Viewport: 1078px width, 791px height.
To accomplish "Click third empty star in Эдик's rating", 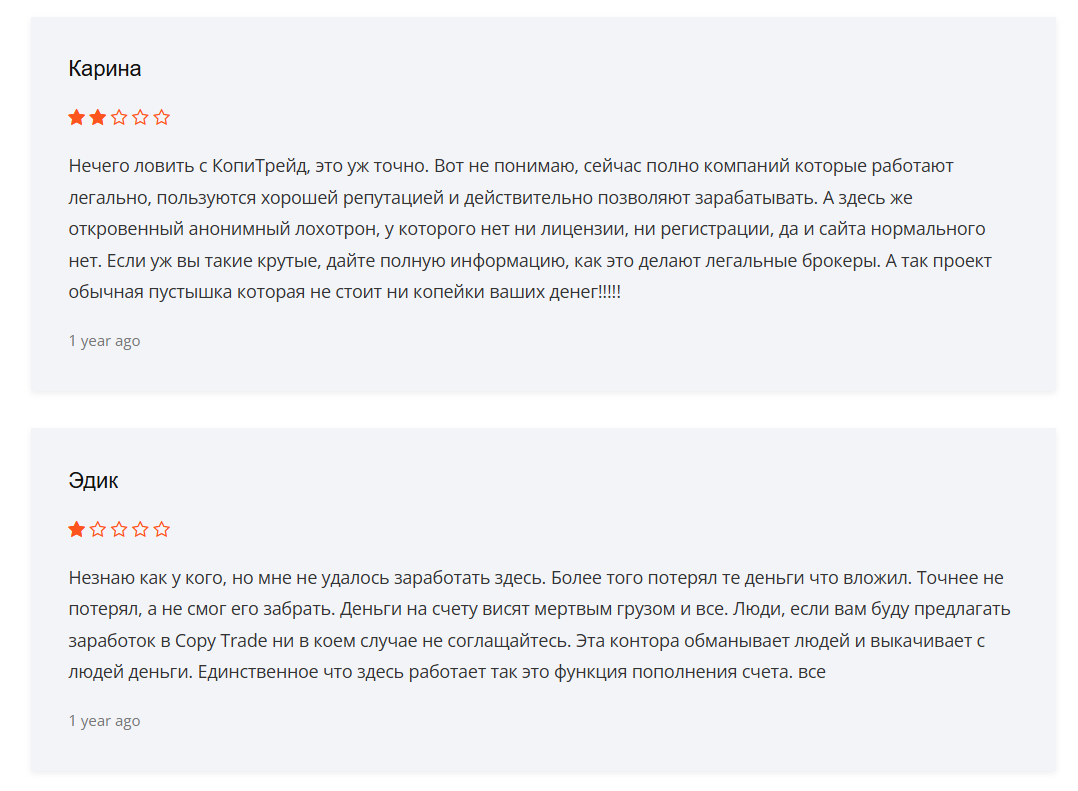I will pos(119,529).
